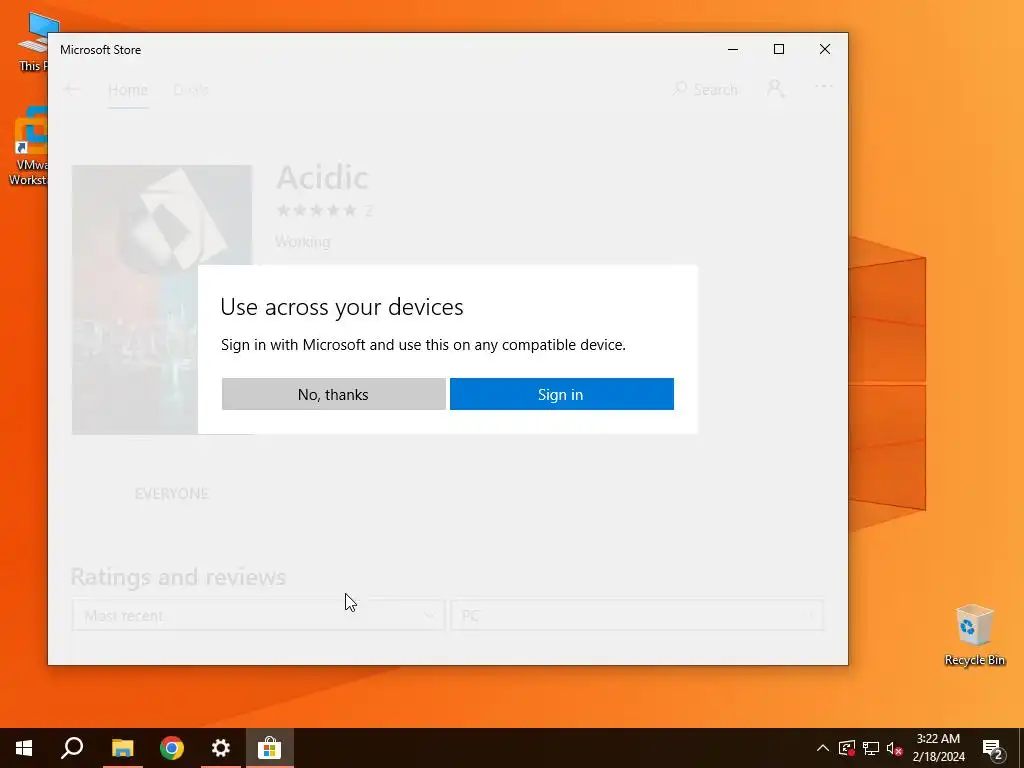Click the Acidic star rating
Viewport: 1024px width, 768px height.
317,210
